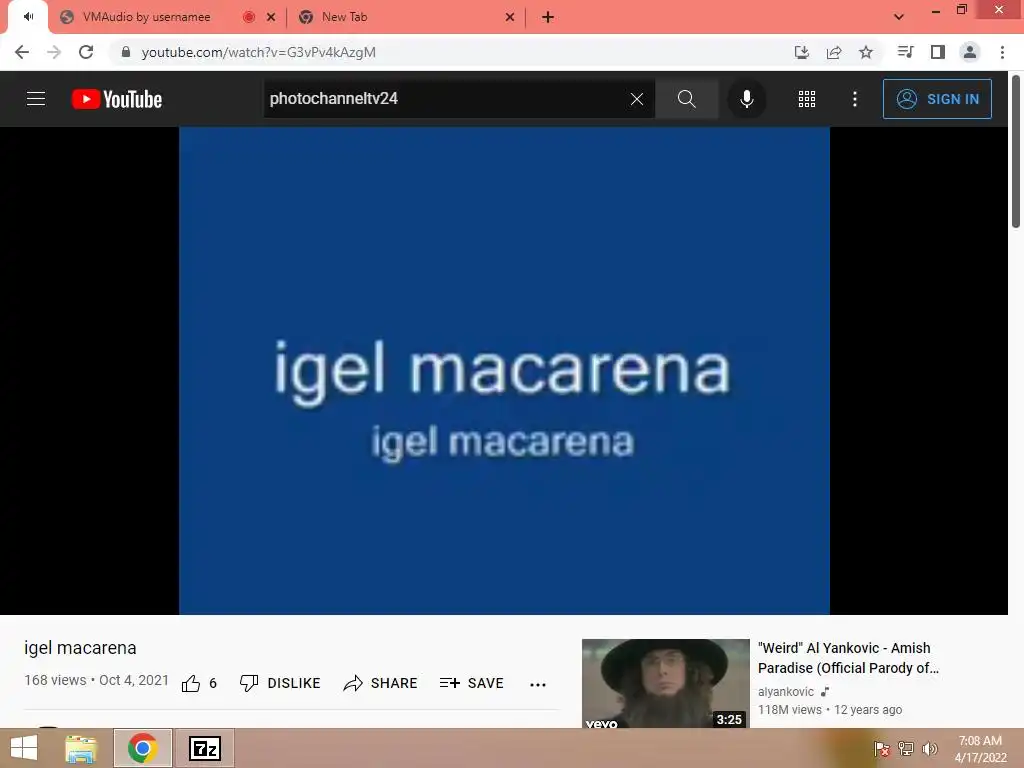The width and height of the screenshot is (1024, 768).
Task: Open the YouTube hamburger guide menu
Action: (x=36, y=99)
